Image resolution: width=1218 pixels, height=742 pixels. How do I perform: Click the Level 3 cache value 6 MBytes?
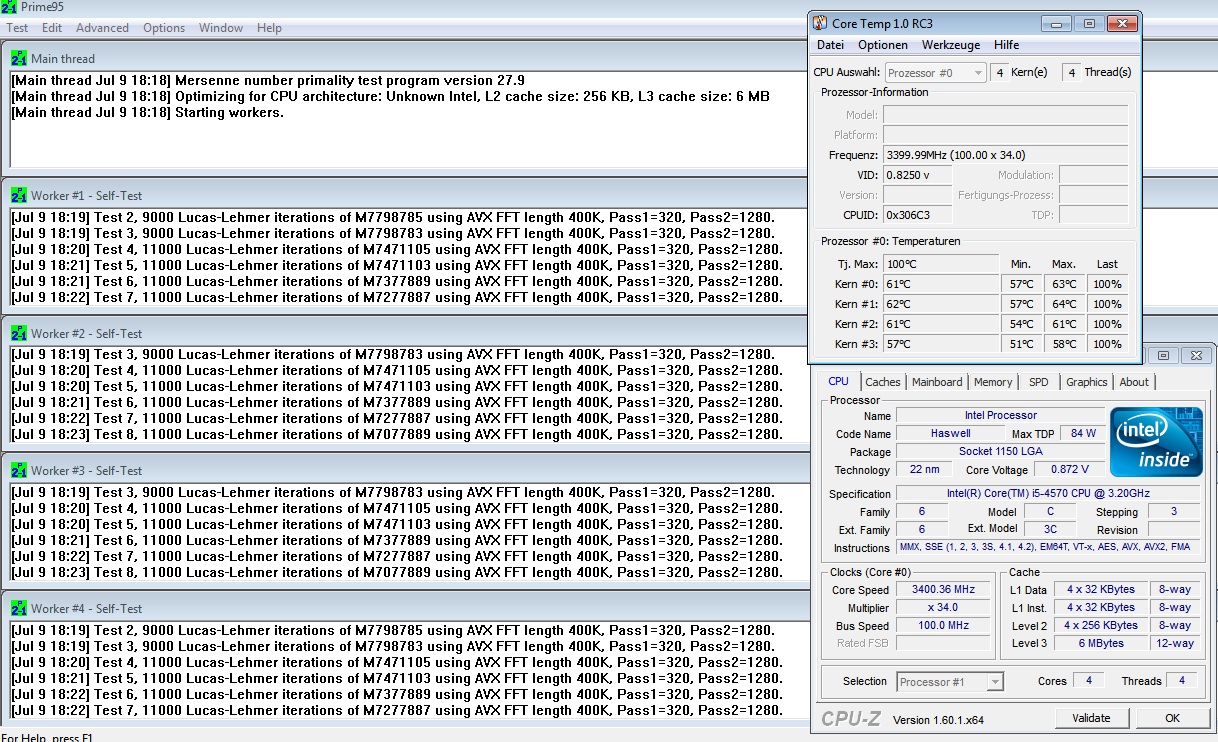1100,644
